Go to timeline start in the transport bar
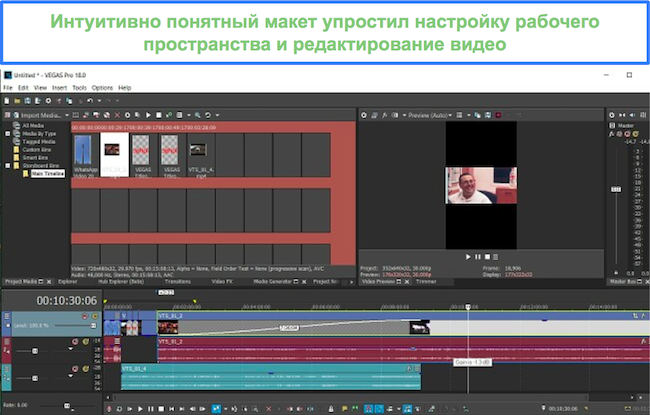650x415 pixels. (x=171, y=409)
